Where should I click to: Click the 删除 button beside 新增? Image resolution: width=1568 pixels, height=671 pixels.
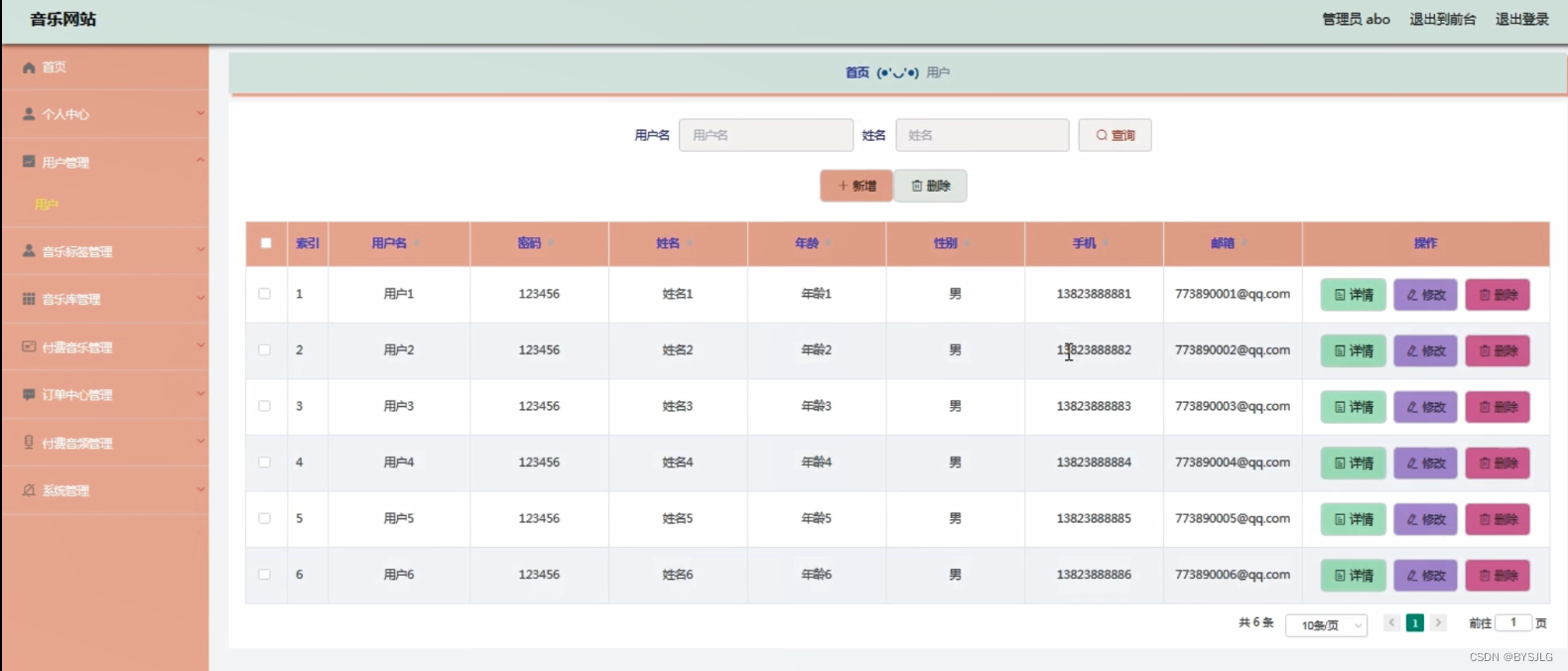click(931, 186)
